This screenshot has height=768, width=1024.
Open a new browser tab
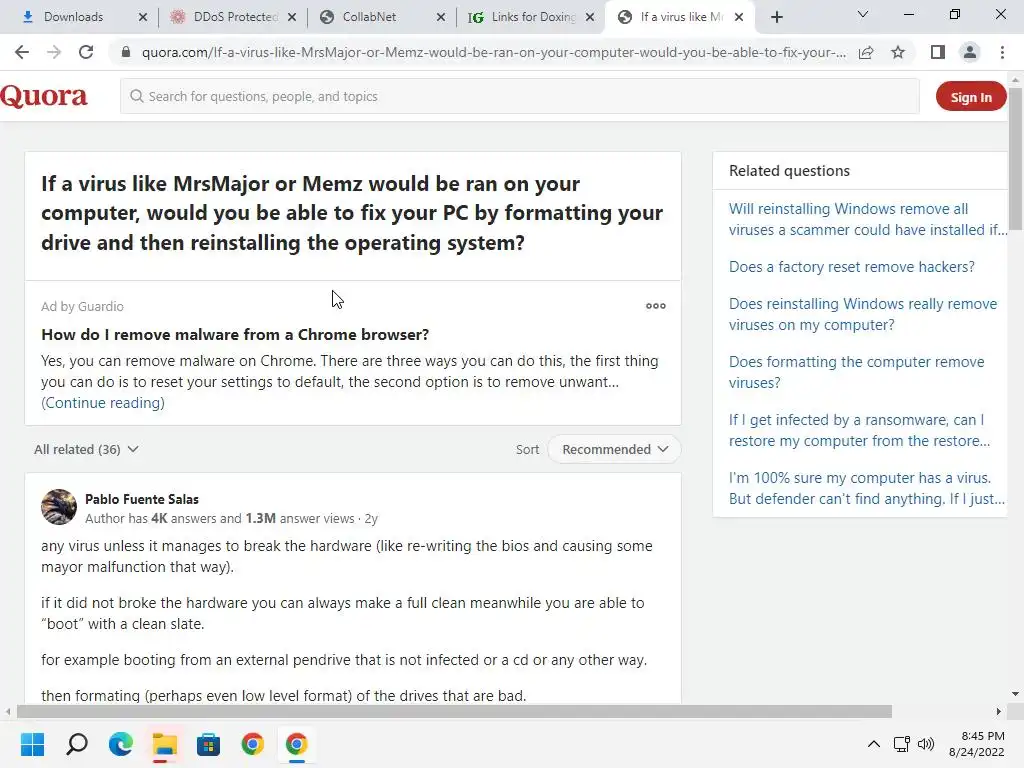[776, 17]
